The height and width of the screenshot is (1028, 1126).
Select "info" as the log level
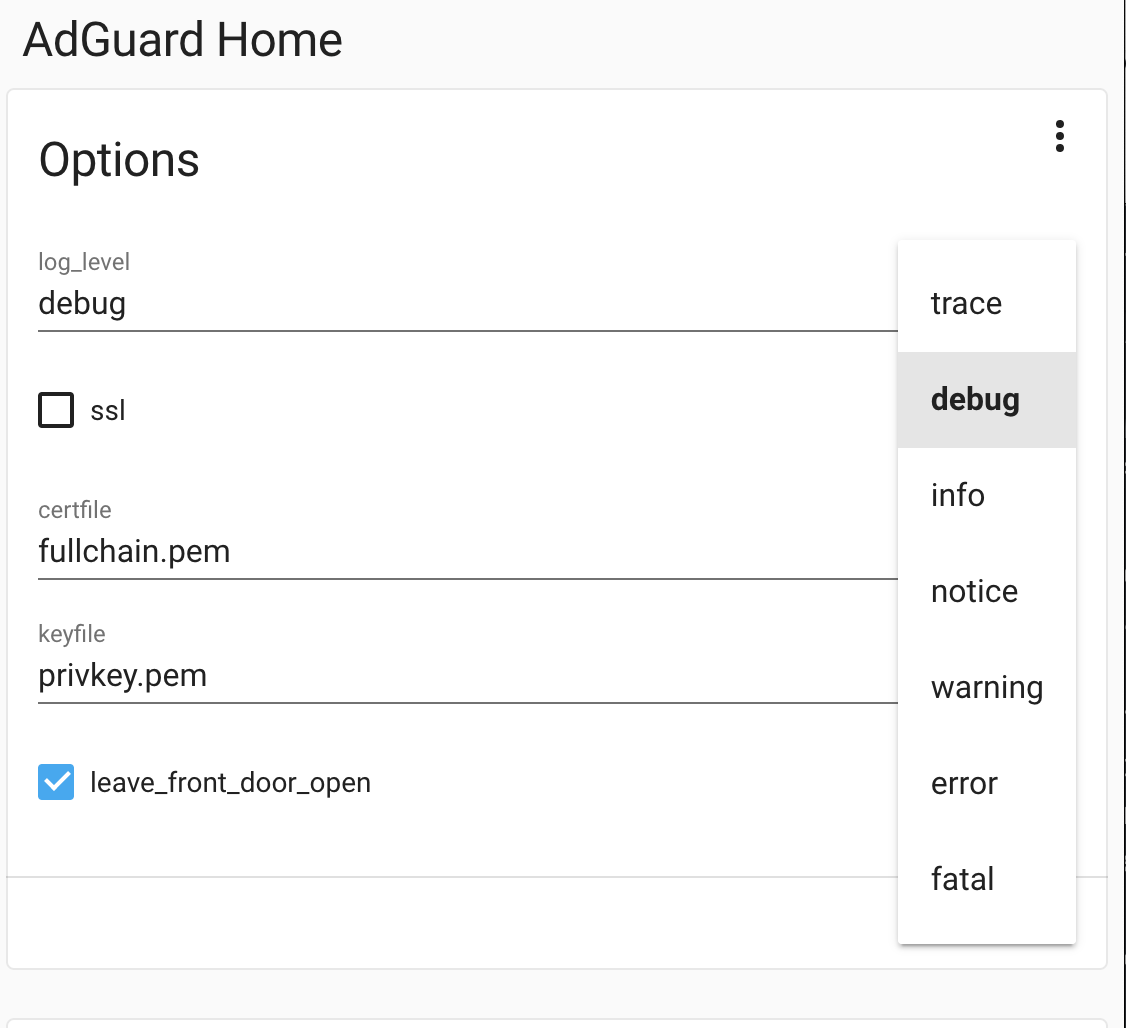[958, 495]
